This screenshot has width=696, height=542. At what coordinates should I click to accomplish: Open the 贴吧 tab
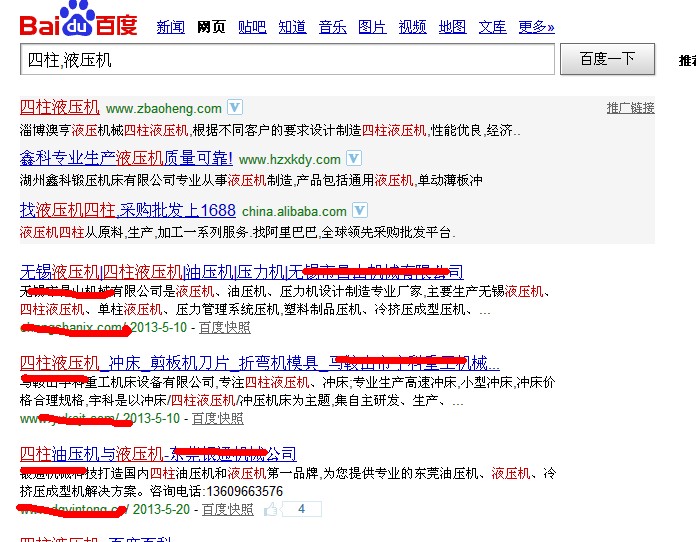(x=252, y=27)
